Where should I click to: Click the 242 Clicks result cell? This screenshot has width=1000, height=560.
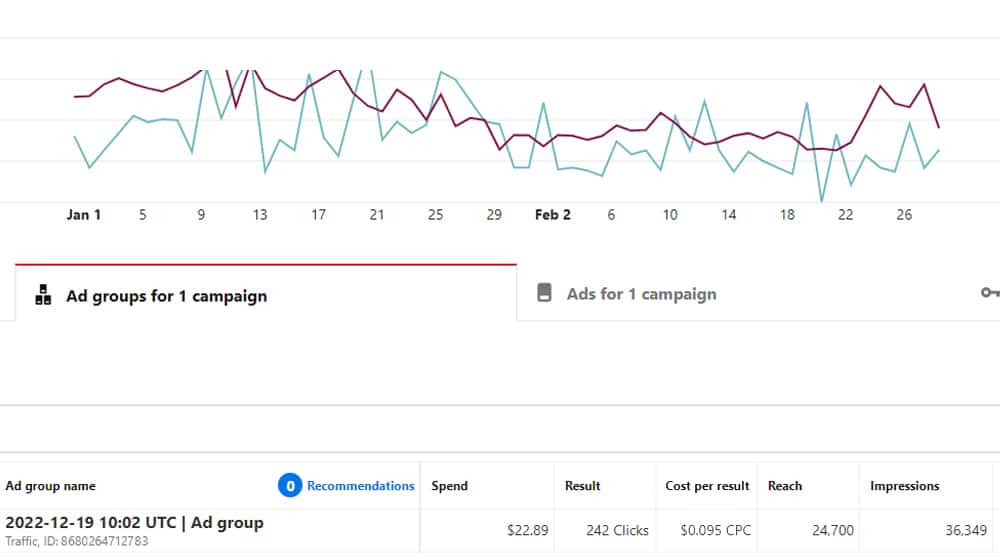[x=617, y=530]
